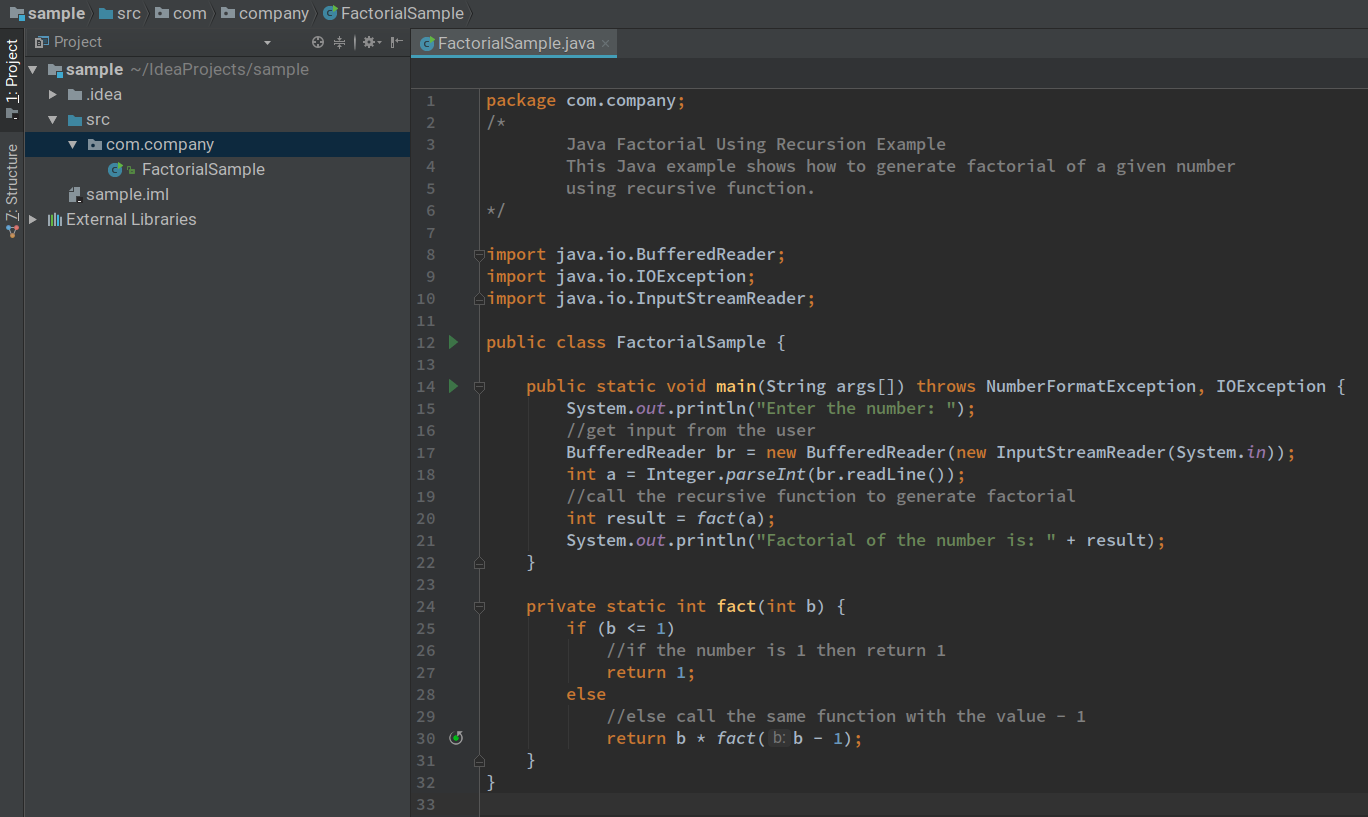Click the FactorialSample breadcrumb in navigation bar

pyautogui.click(x=393, y=14)
